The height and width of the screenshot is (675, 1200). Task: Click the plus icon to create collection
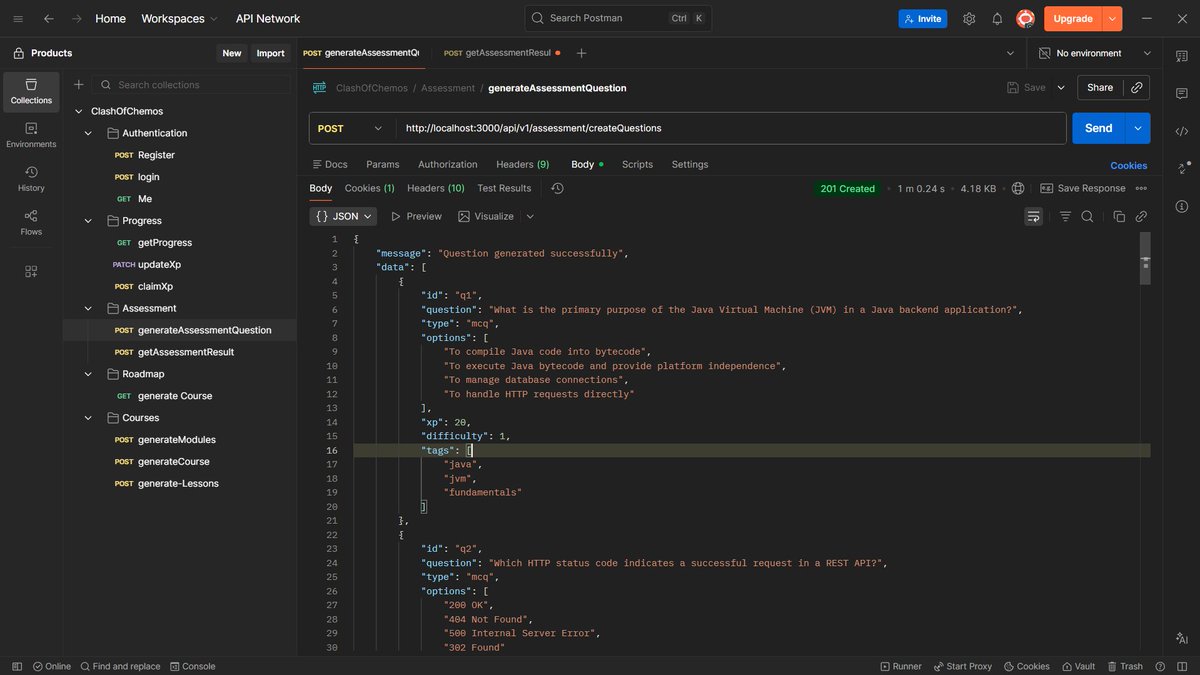click(78, 85)
